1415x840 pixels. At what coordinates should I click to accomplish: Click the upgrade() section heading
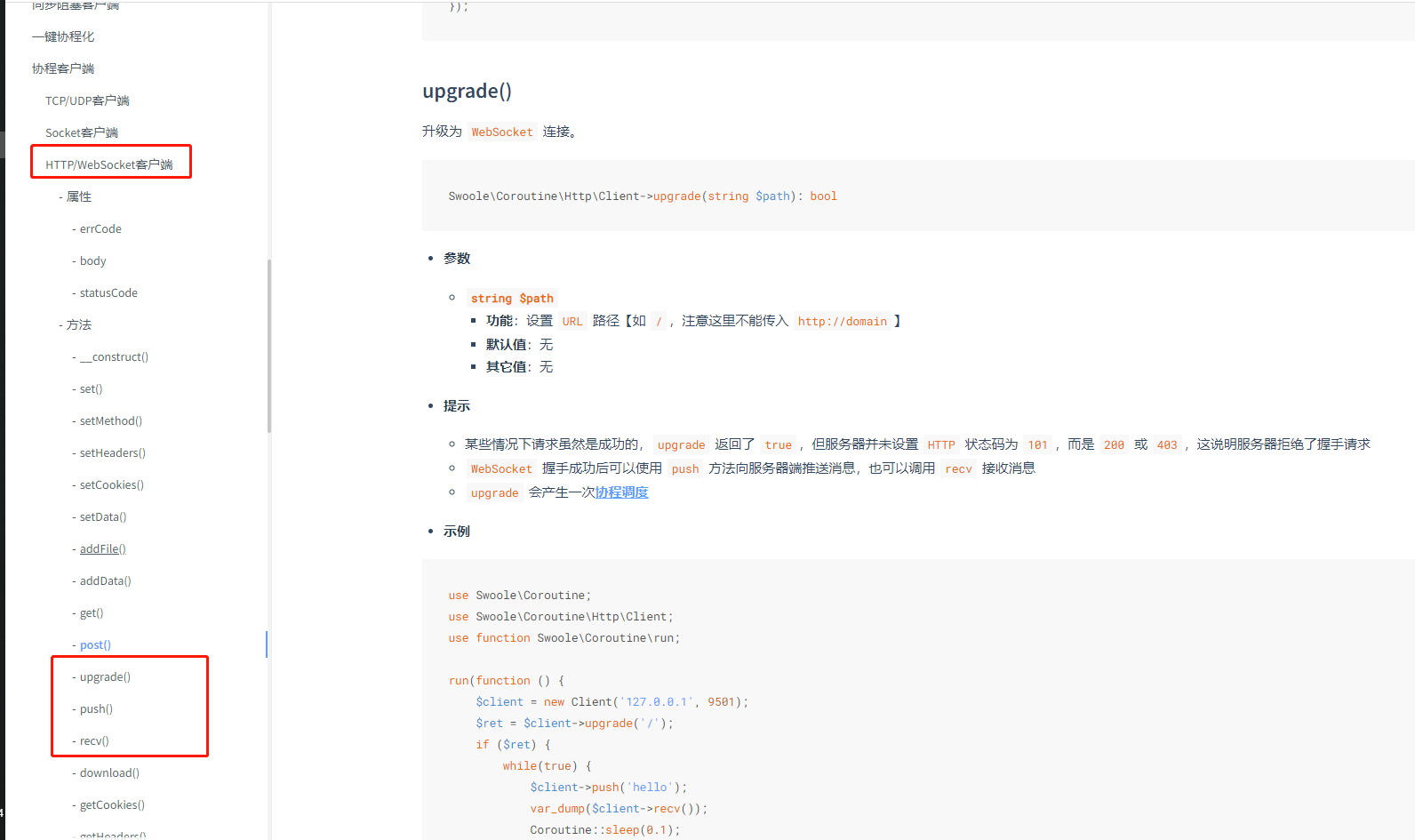click(x=467, y=91)
